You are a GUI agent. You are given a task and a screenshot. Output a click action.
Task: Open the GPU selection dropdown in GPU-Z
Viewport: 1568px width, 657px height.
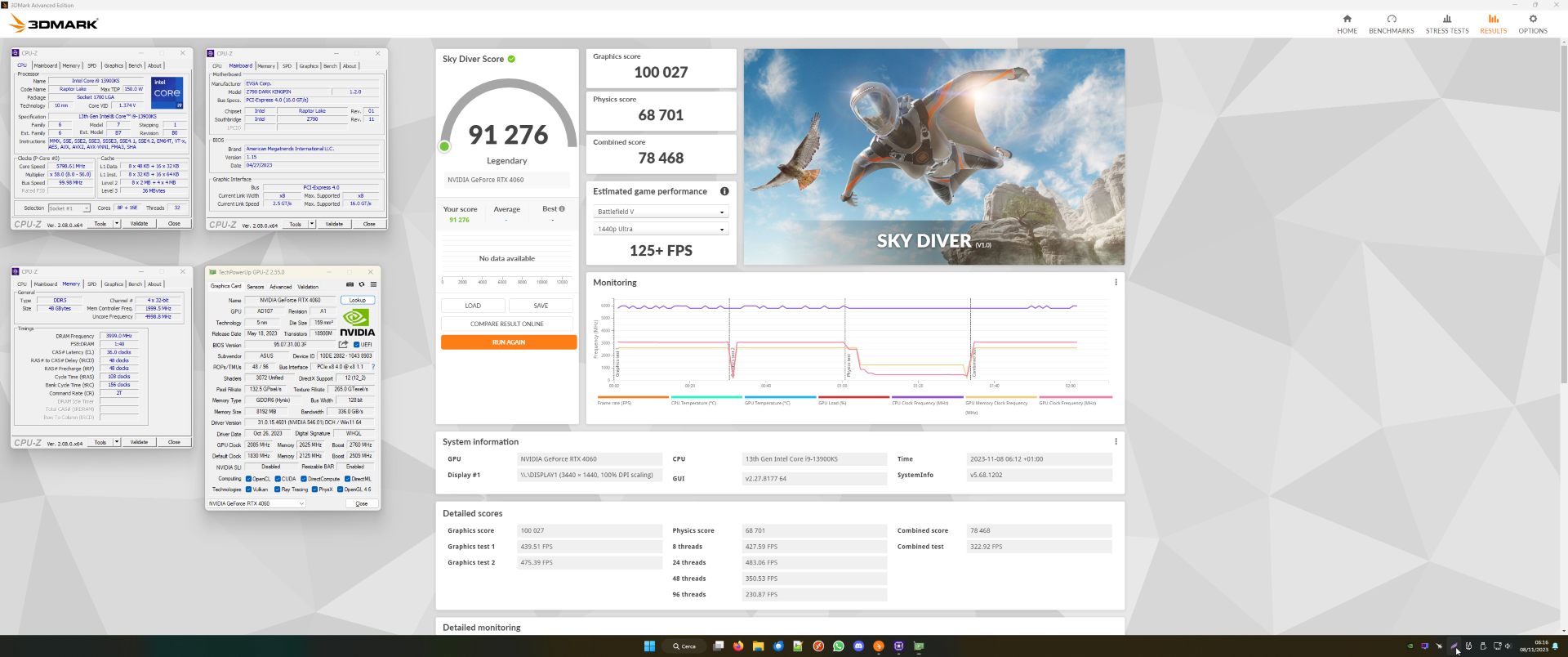click(x=256, y=503)
